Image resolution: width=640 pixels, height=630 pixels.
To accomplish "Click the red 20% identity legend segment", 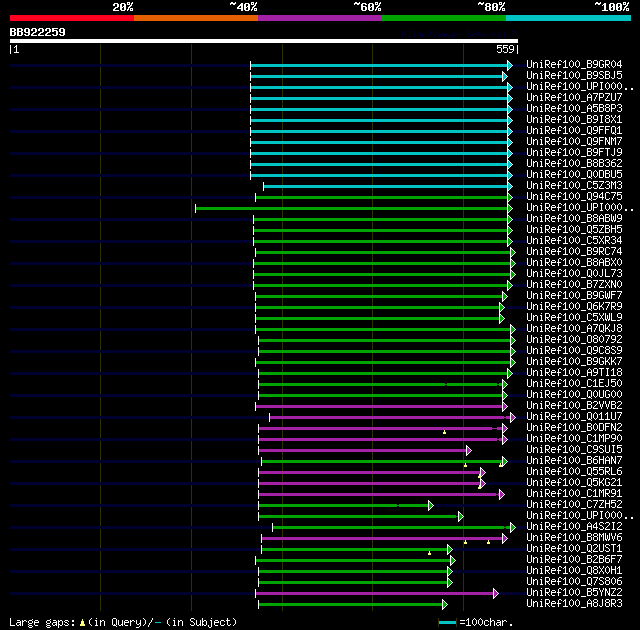I will coord(72,18).
